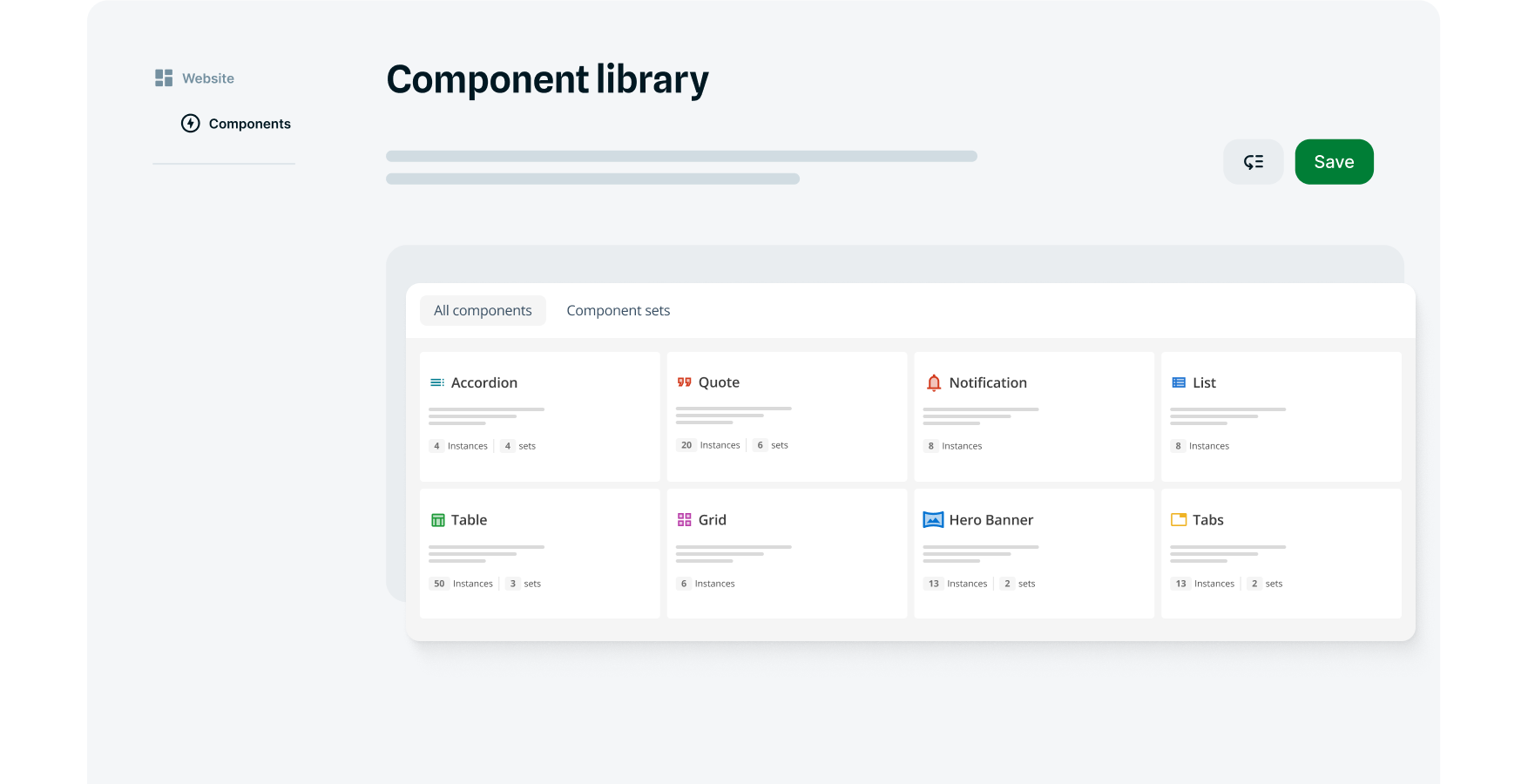Open the Notification component title
The width and height of the screenshot is (1528, 784).
click(x=988, y=382)
